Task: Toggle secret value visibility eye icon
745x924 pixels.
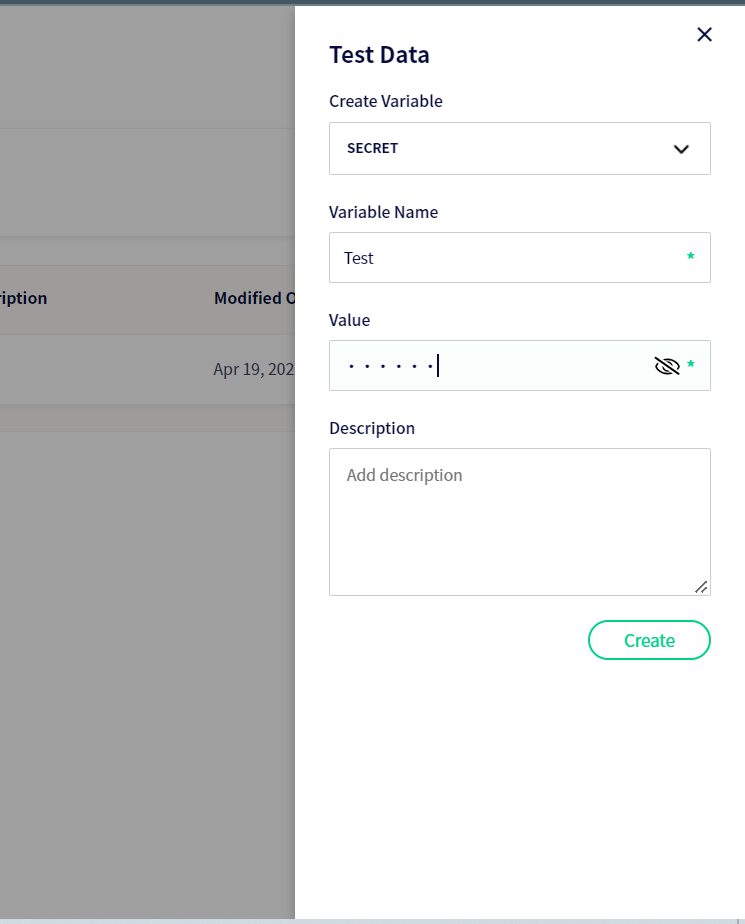Action: [667, 366]
